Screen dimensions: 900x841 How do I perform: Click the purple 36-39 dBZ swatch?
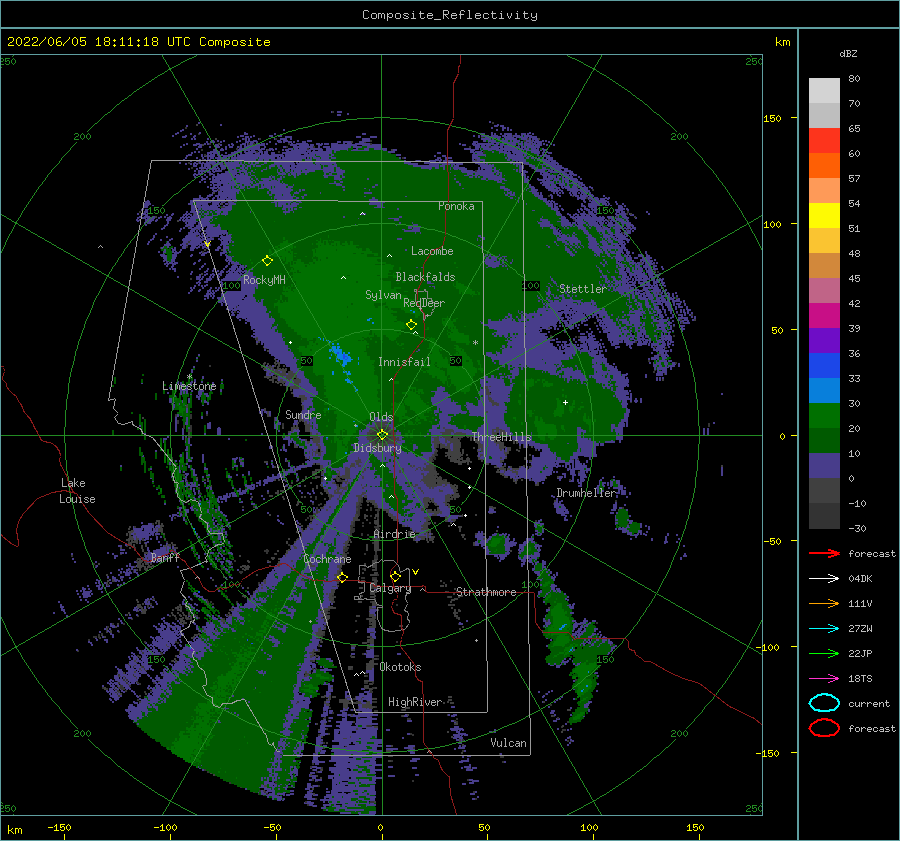coord(824,341)
